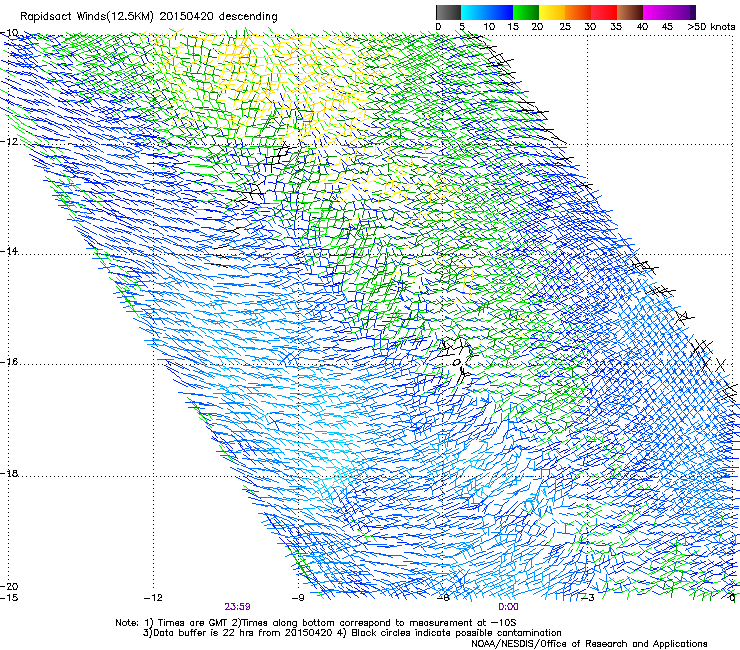Click the black contamination circle marker on map

456,363
